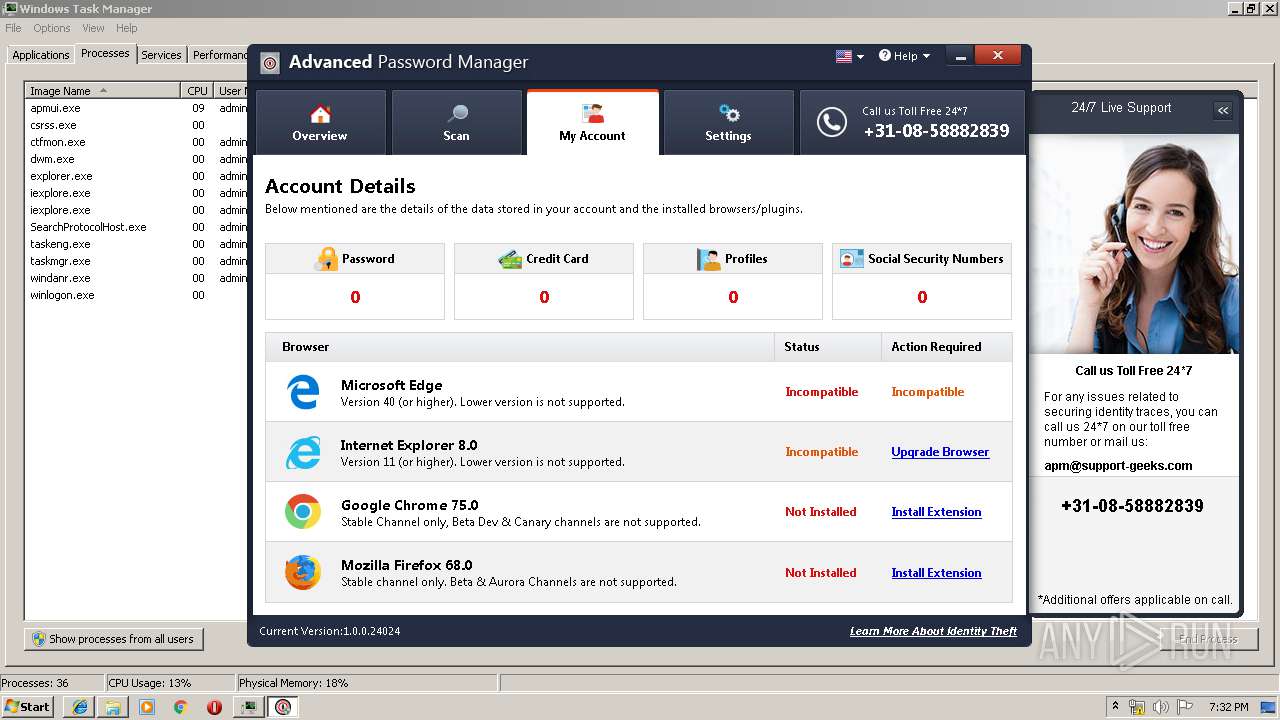Expand the Help menu
The image size is (1280, 720).
(x=904, y=56)
